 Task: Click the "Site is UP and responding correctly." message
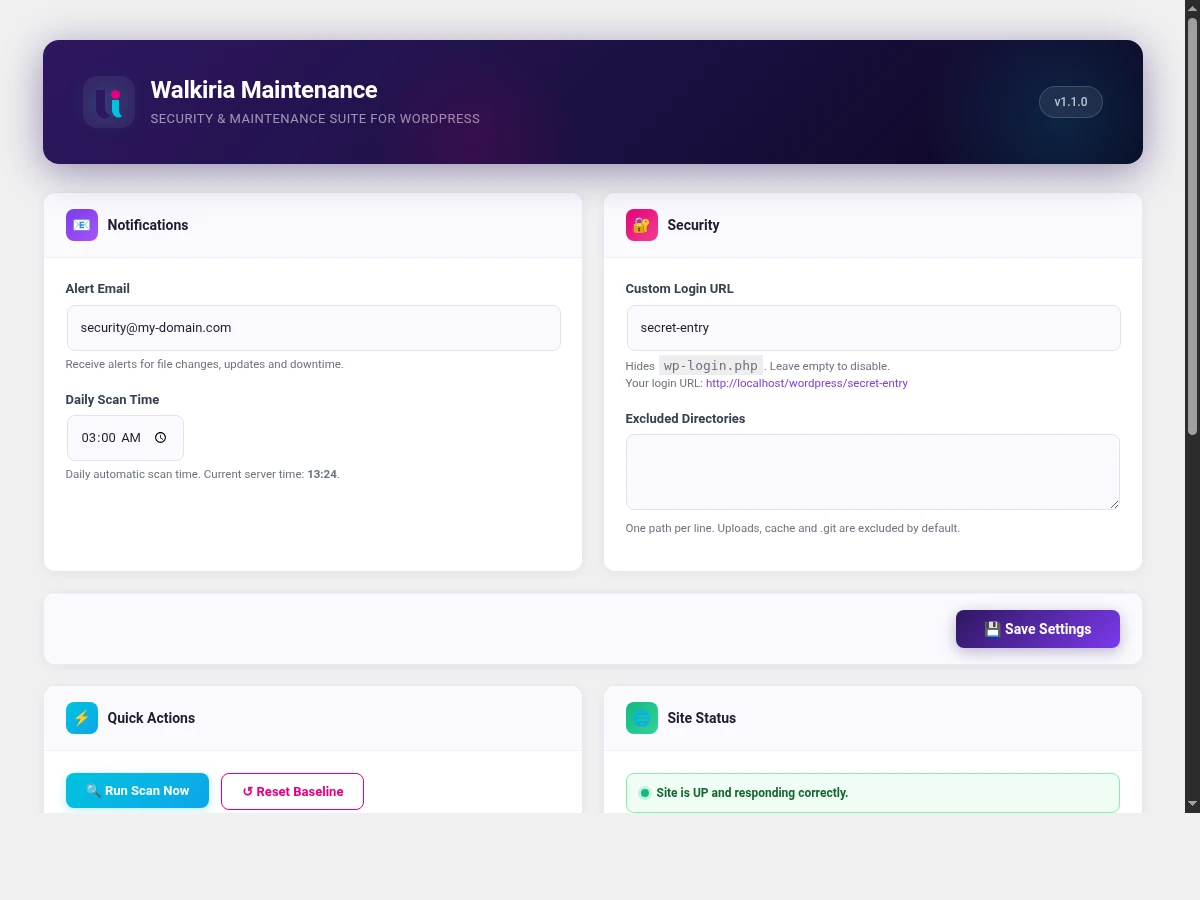pos(752,793)
